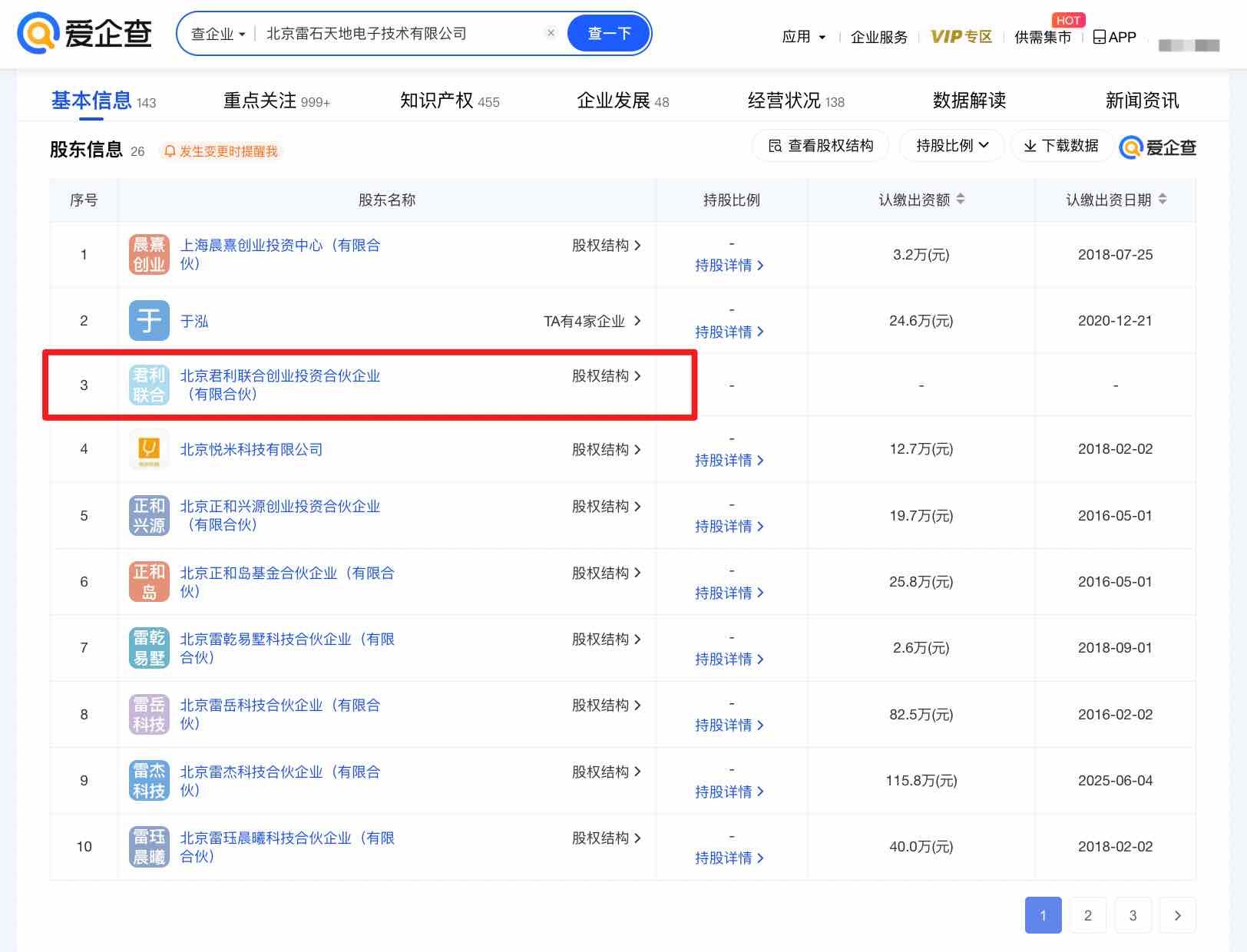Click the 雷岳科技 shareholder logo icon

149,714
